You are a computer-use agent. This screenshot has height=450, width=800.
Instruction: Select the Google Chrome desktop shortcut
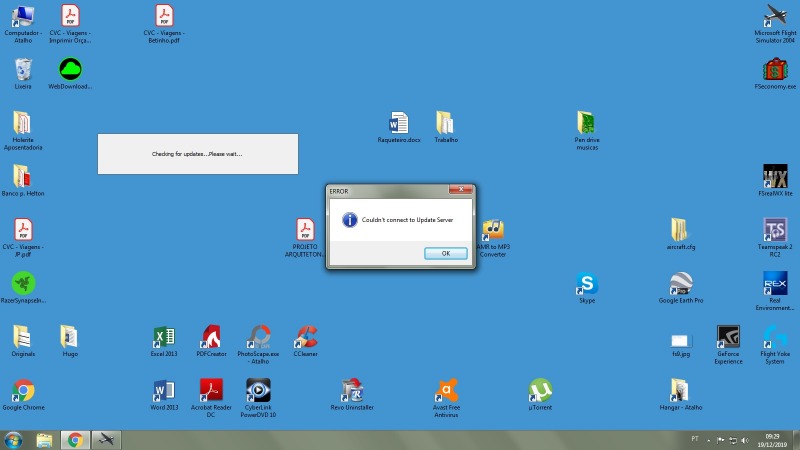tap(23, 394)
